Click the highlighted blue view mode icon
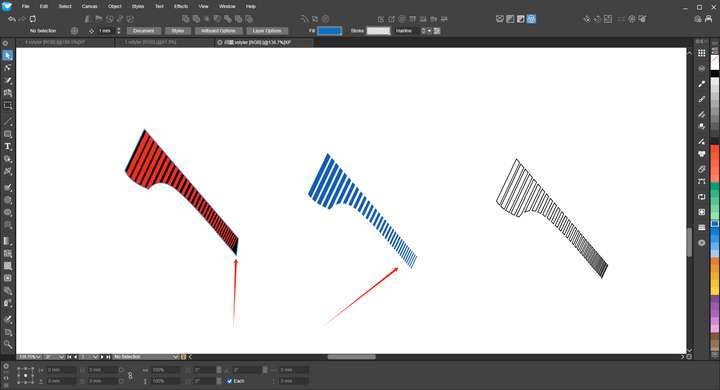 [x=531, y=19]
